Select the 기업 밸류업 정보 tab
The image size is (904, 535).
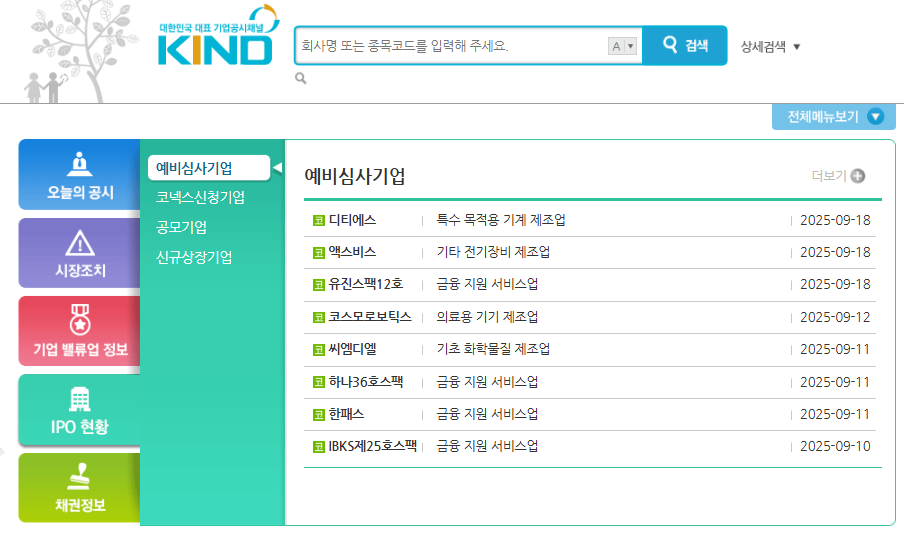pyautogui.click(x=80, y=331)
